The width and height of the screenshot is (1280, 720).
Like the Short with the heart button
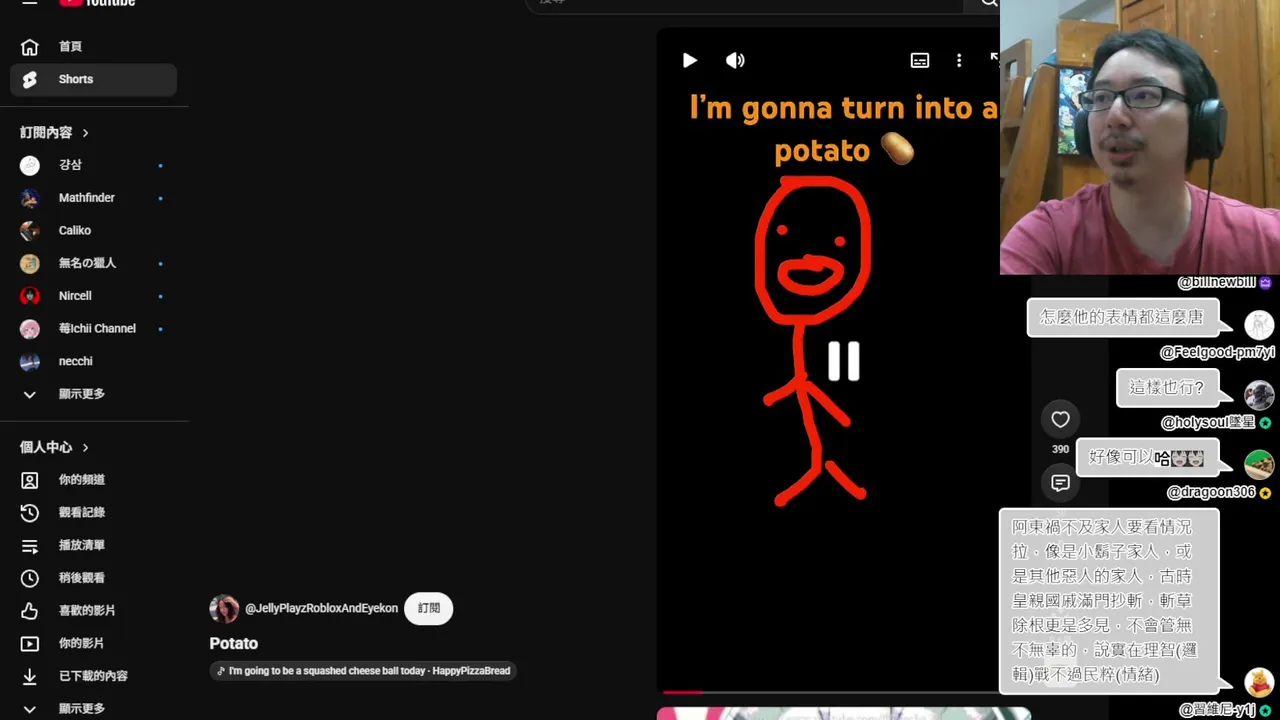click(x=1060, y=420)
